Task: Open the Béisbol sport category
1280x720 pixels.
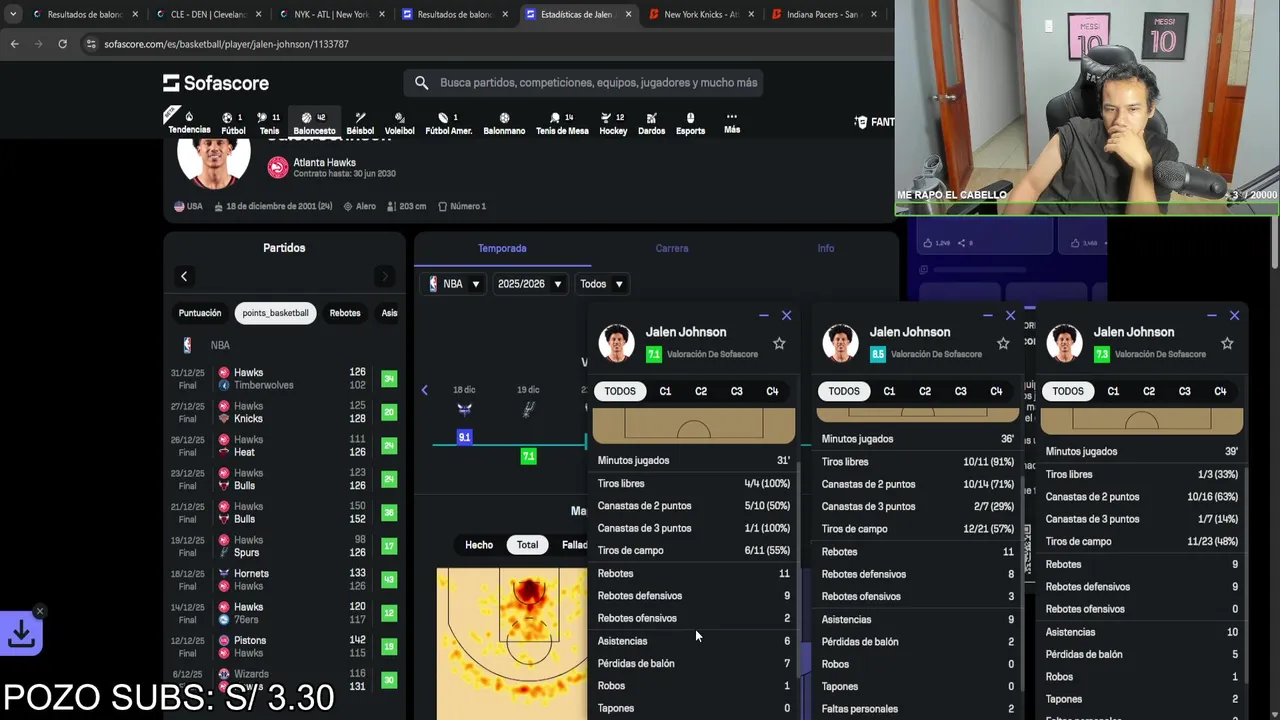Action: pos(360,123)
